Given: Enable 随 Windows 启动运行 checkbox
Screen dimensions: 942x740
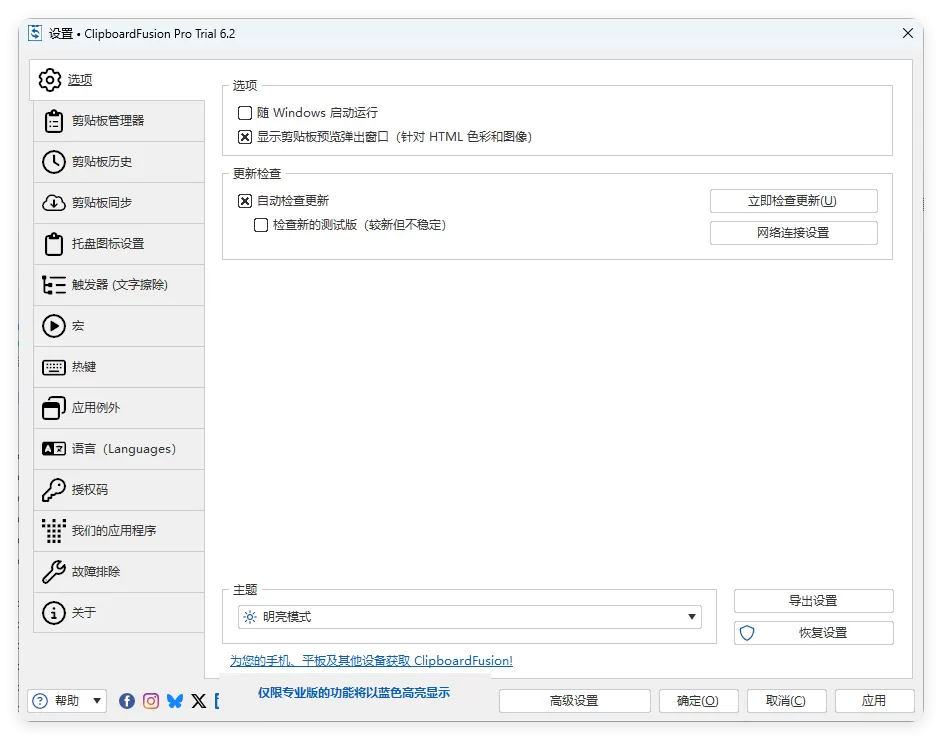Looking at the screenshot, I should coord(244,113).
